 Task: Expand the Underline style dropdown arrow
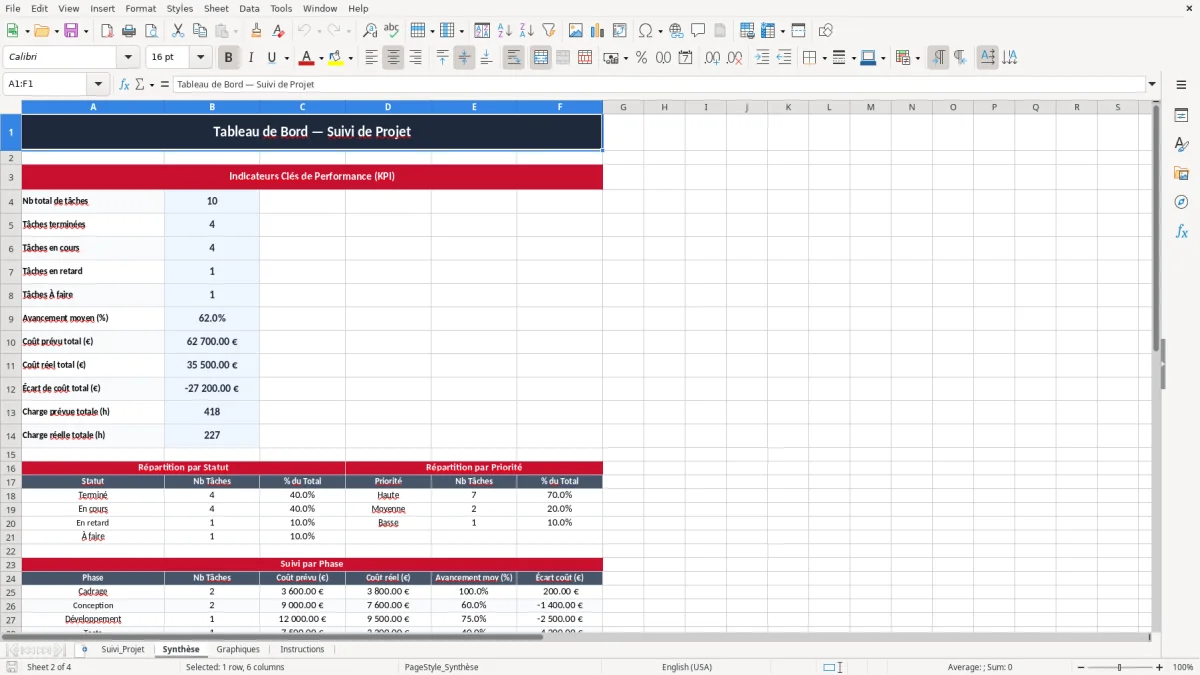286,58
